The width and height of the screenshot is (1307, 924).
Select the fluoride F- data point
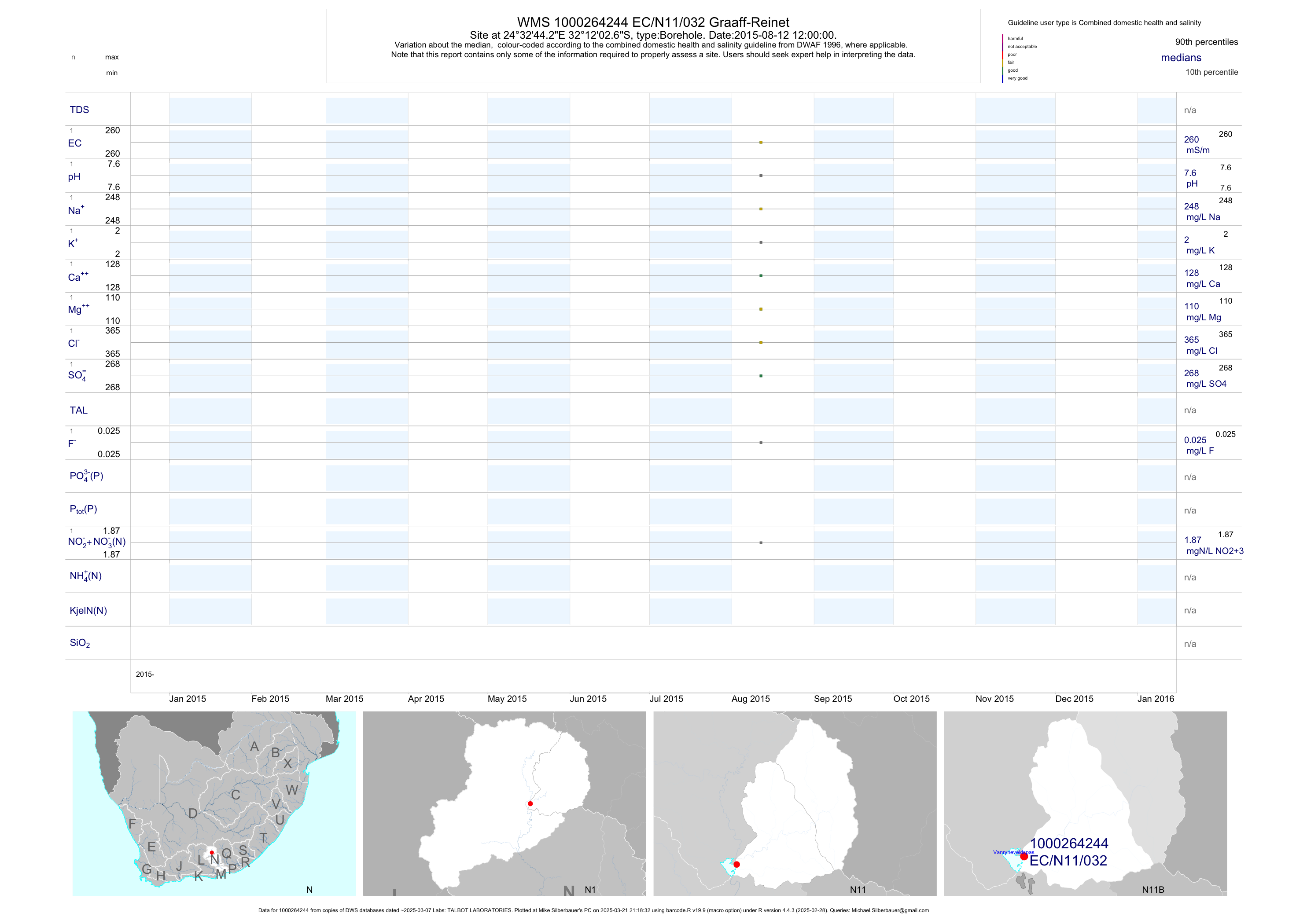tap(761, 443)
